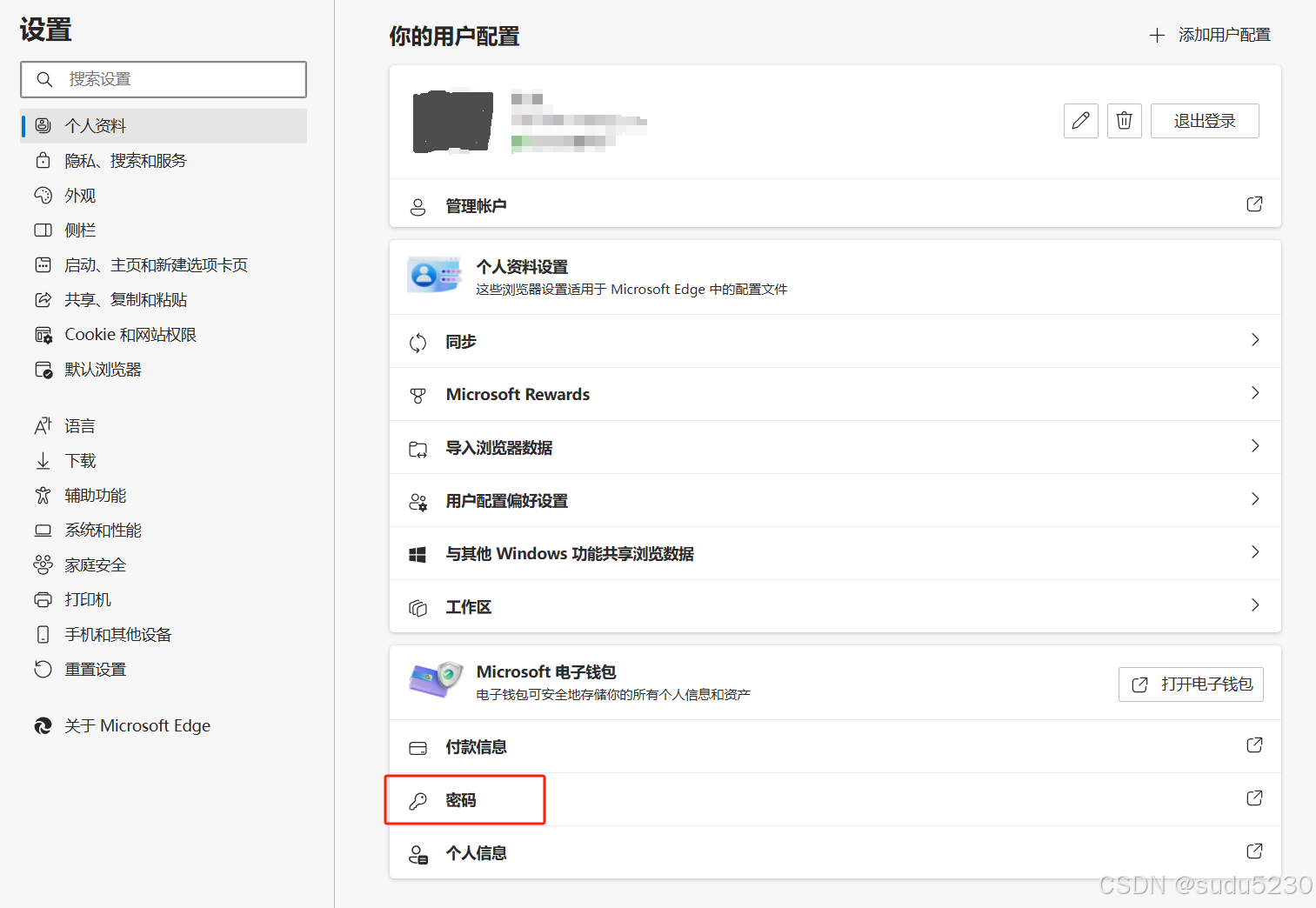This screenshot has width=1316, height=908.
Task: Click the magnifier icon in search box
Action: (x=44, y=79)
